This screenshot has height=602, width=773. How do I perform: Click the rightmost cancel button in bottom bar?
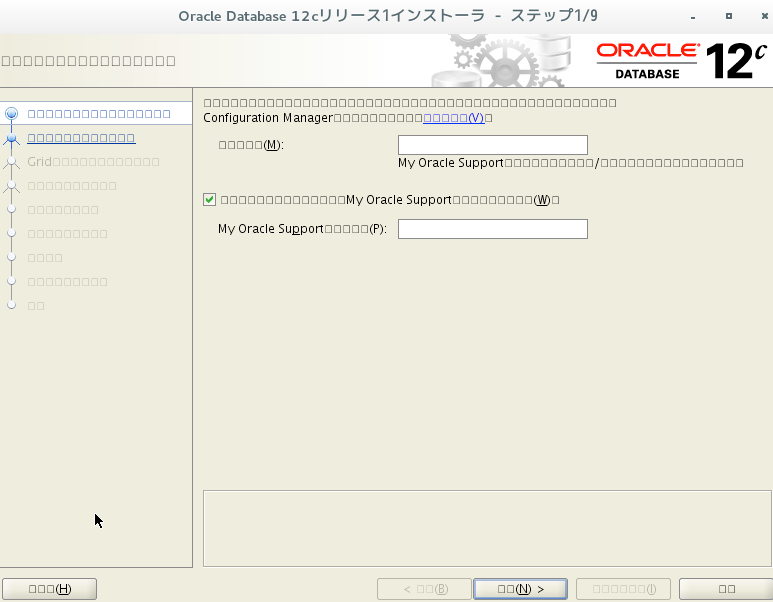pos(726,589)
